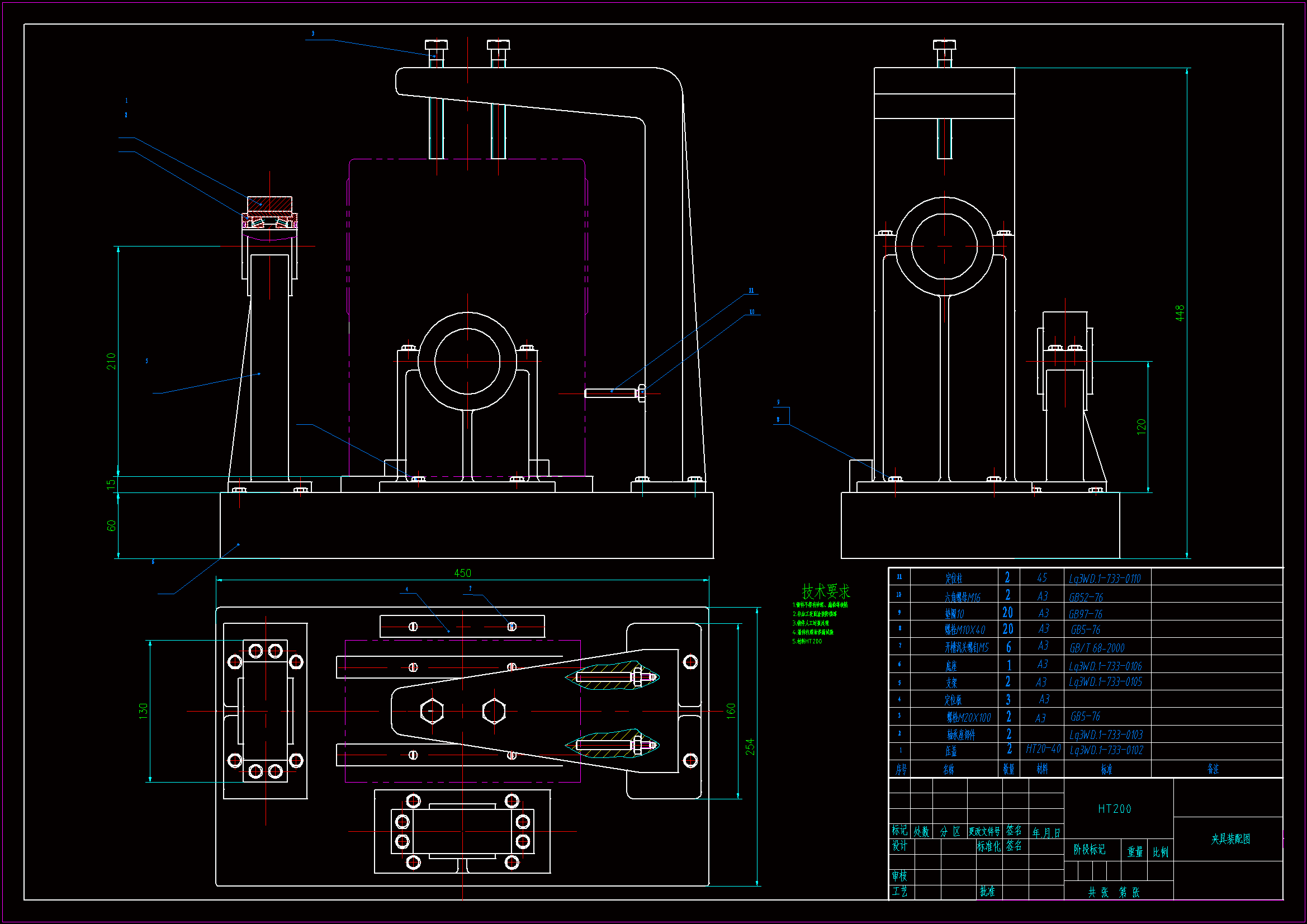Select parts list entry 定位柱 in row 11
This screenshot has height=924, width=1307.
click(954, 579)
